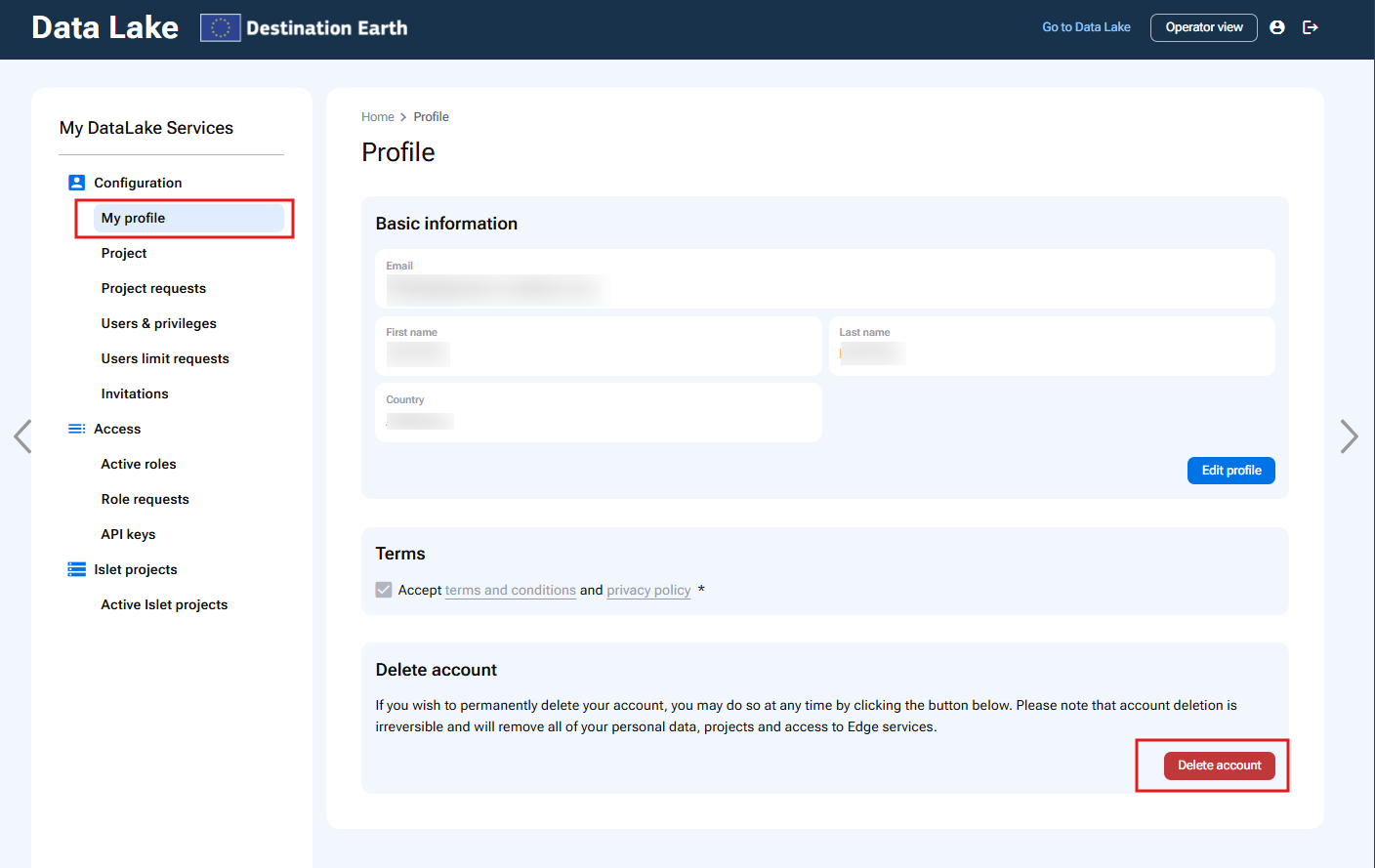Open Project requests in sidebar
The width and height of the screenshot is (1375, 868).
pos(153,288)
